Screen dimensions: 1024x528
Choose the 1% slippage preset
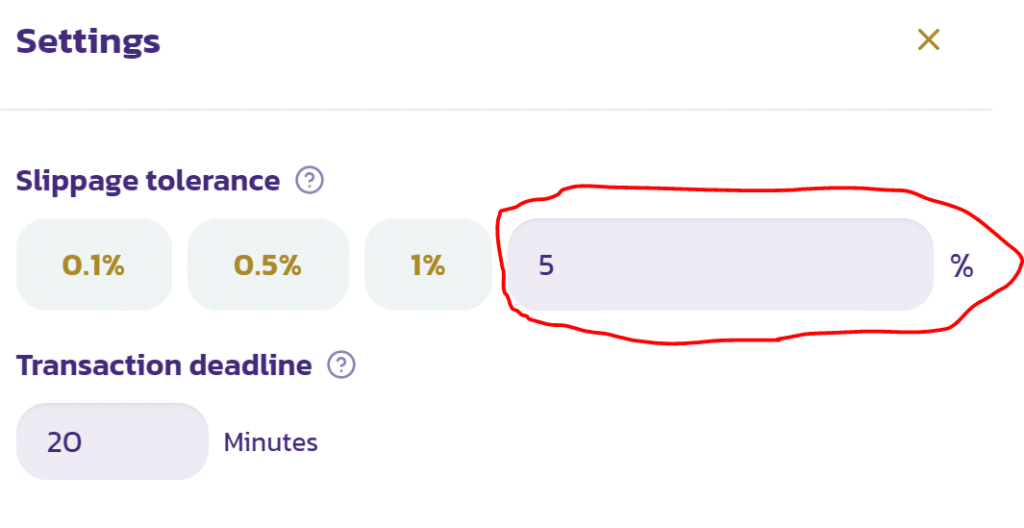(x=428, y=265)
